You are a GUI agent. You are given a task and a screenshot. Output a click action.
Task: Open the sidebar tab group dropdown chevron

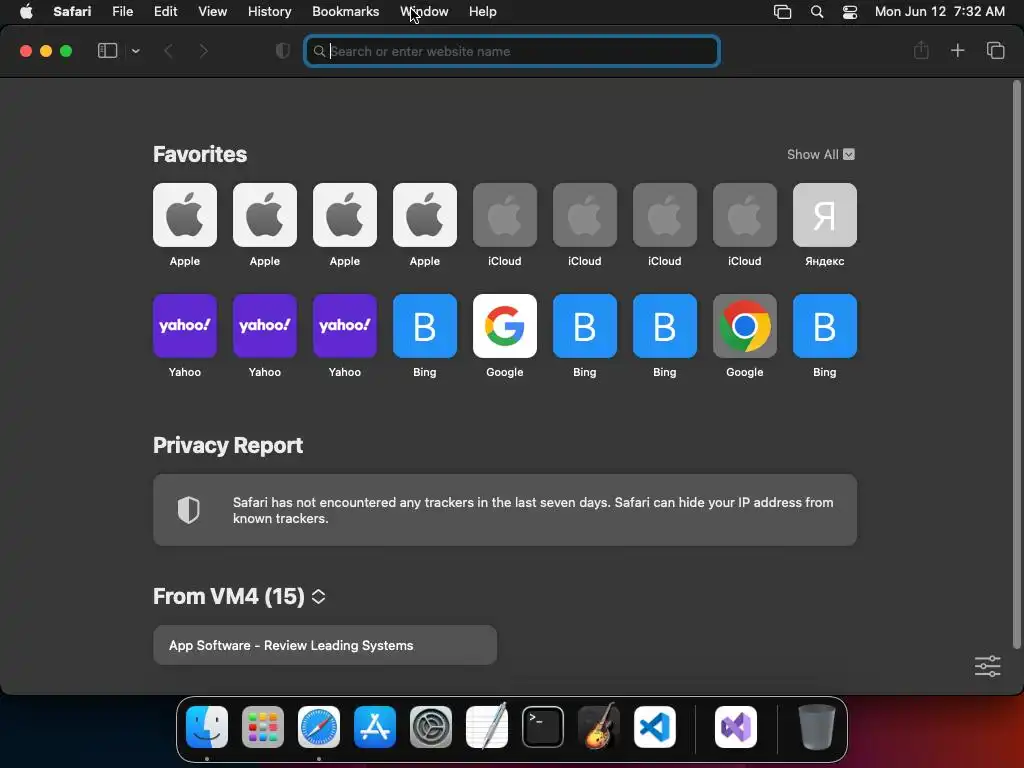coord(135,51)
